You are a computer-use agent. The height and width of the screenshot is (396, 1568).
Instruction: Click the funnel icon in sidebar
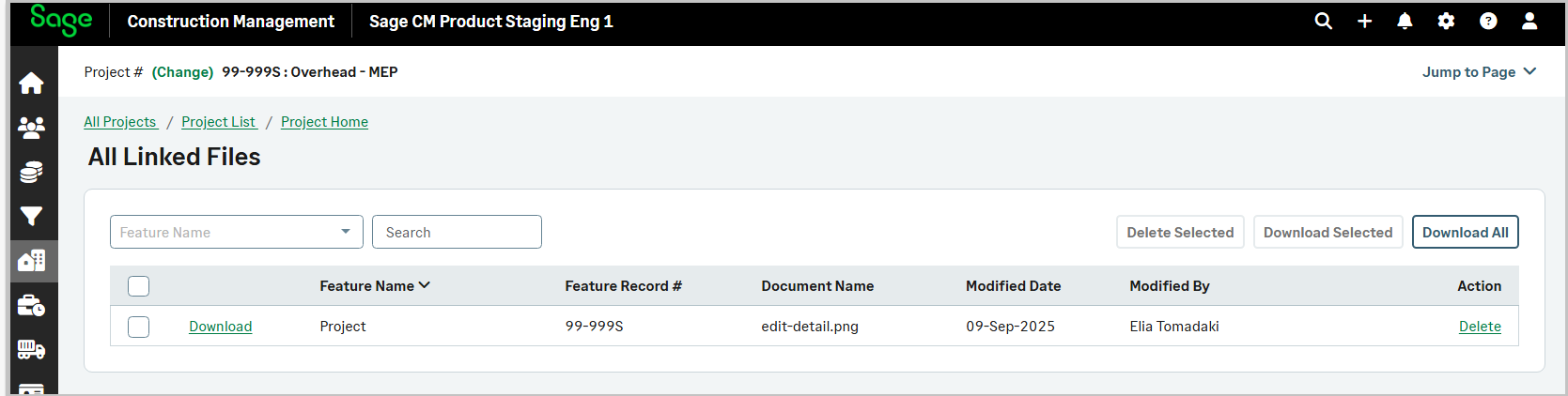(x=31, y=217)
